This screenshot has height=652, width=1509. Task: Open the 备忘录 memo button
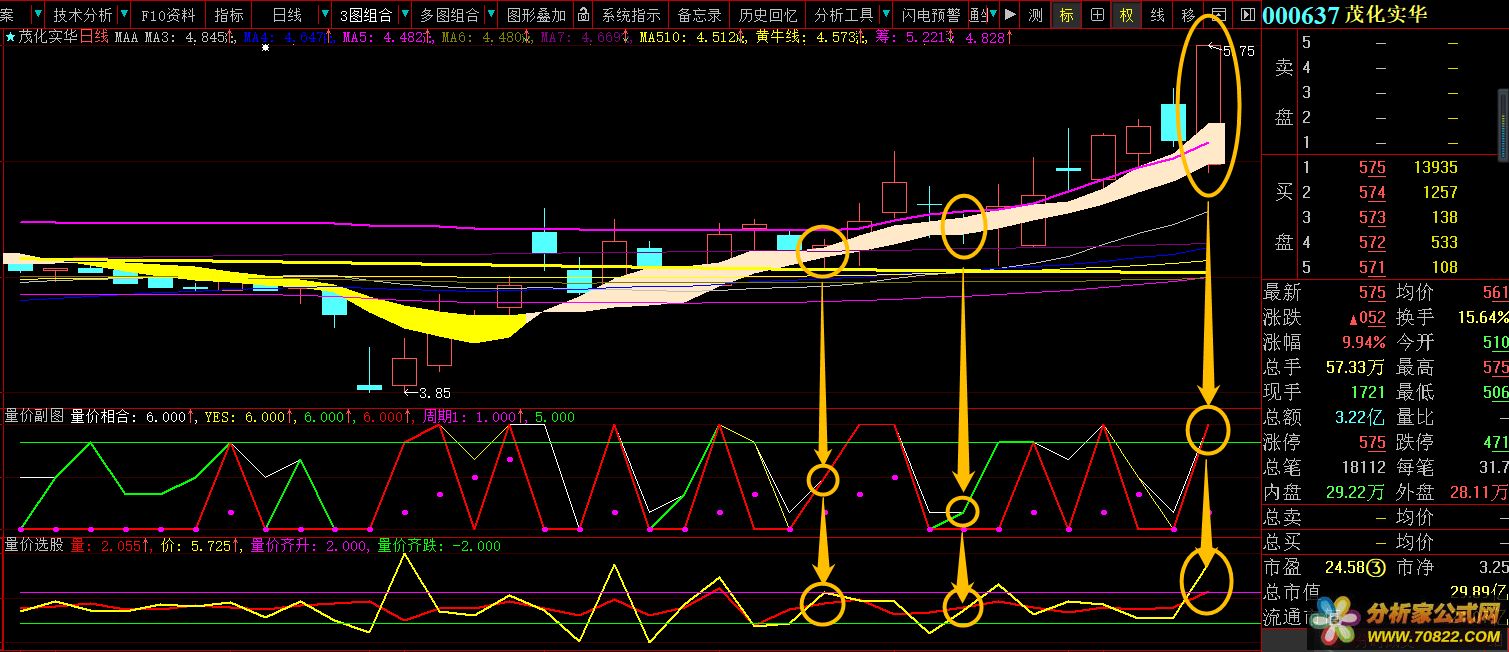pyautogui.click(x=699, y=15)
